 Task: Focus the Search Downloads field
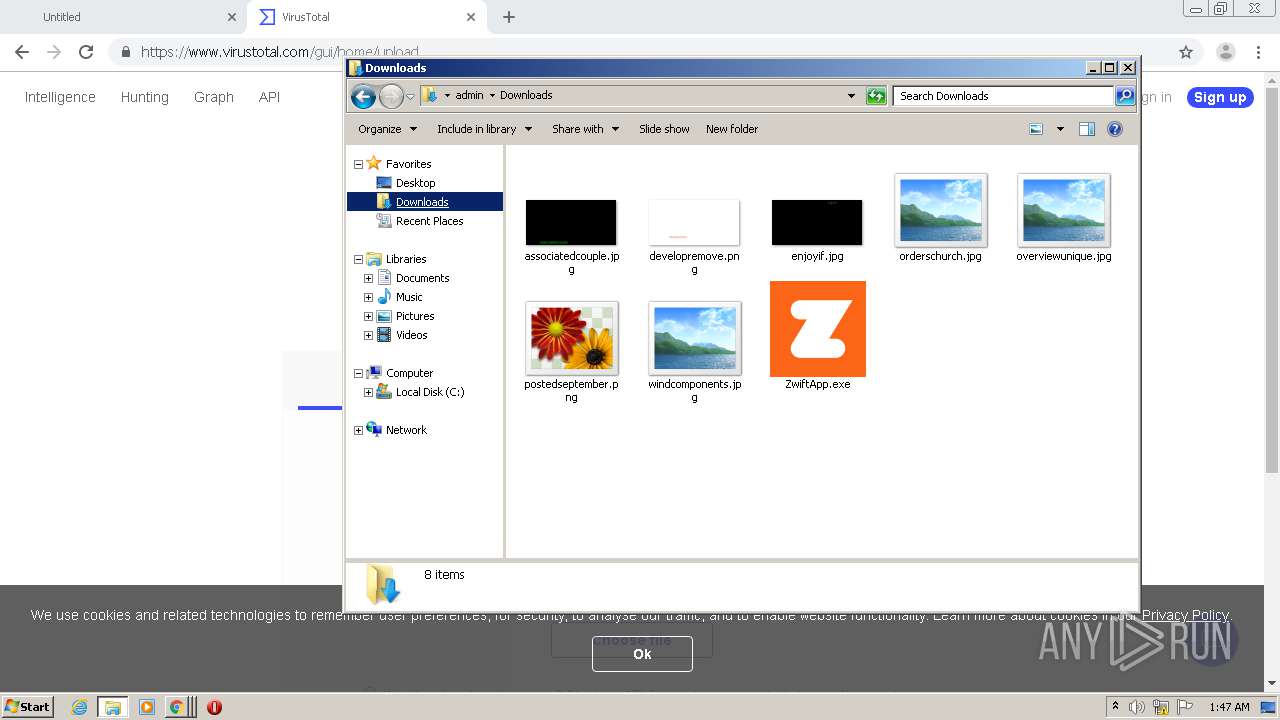[x=1003, y=96]
